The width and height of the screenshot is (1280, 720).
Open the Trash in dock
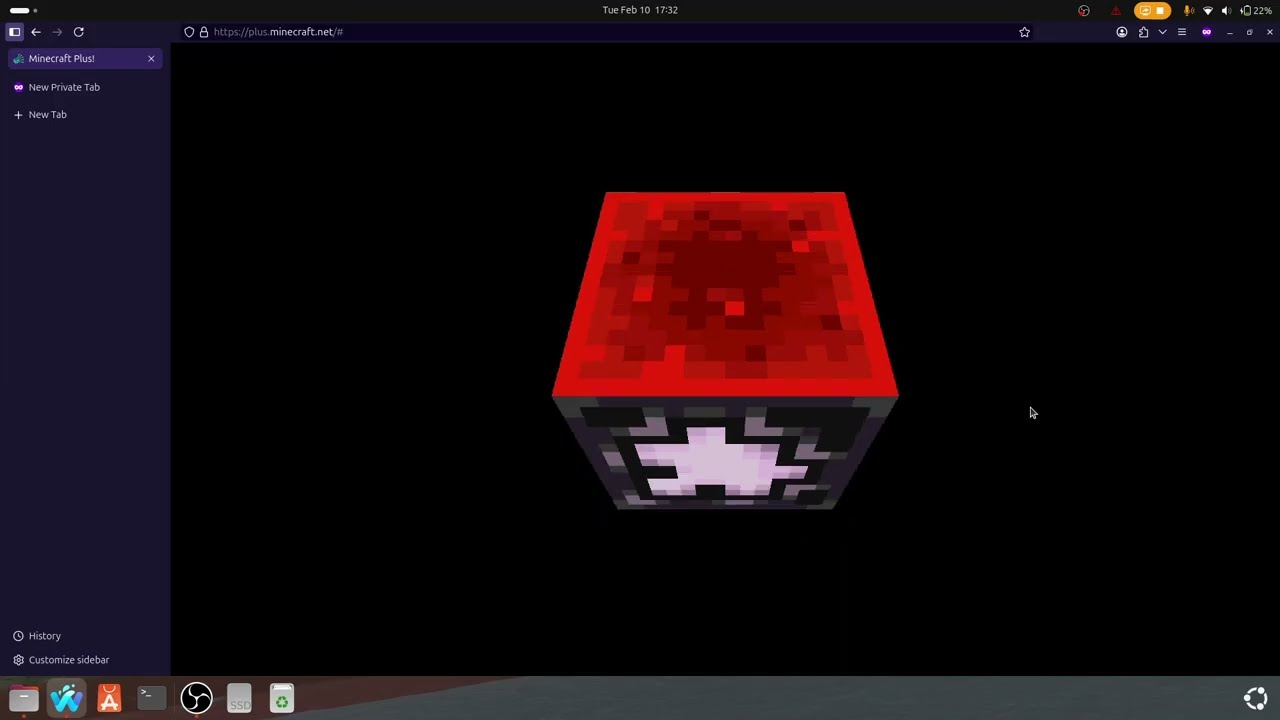tap(282, 698)
